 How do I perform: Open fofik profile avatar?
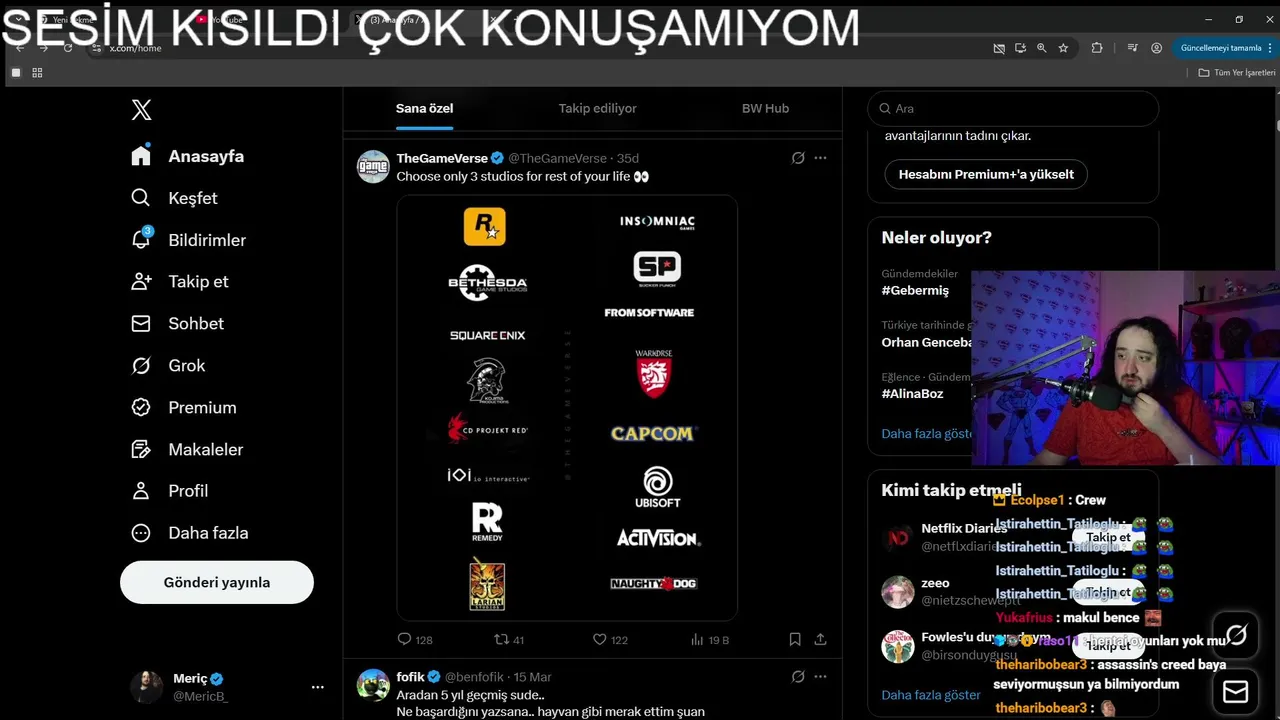[373, 685]
